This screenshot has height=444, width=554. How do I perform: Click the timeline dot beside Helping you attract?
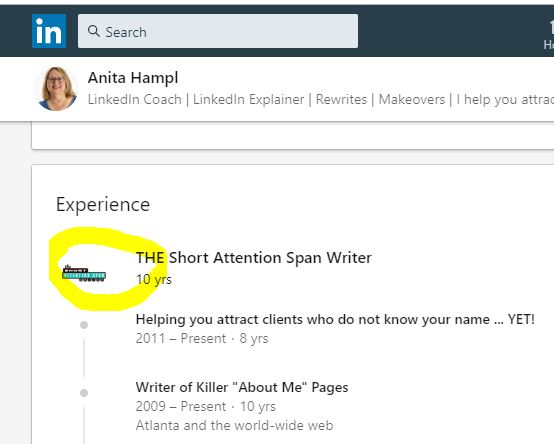click(x=84, y=325)
